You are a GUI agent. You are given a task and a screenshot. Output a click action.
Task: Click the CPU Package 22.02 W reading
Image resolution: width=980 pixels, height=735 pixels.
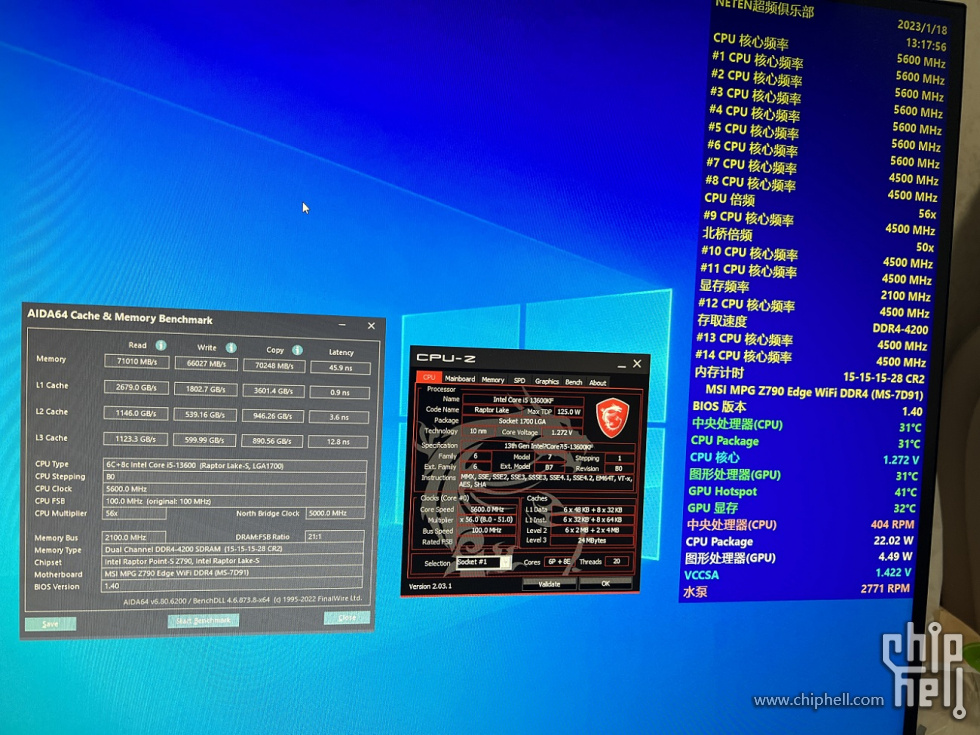[x=799, y=541]
